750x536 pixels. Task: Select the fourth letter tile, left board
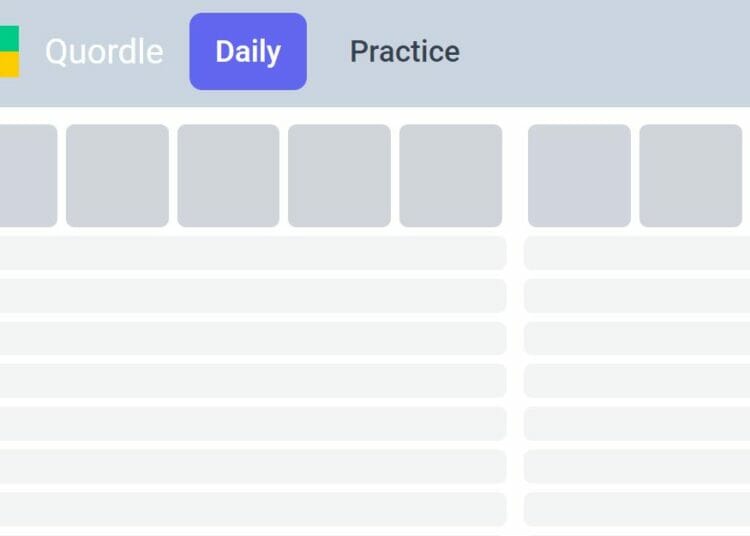pyautogui.click(x=339, y=175)
